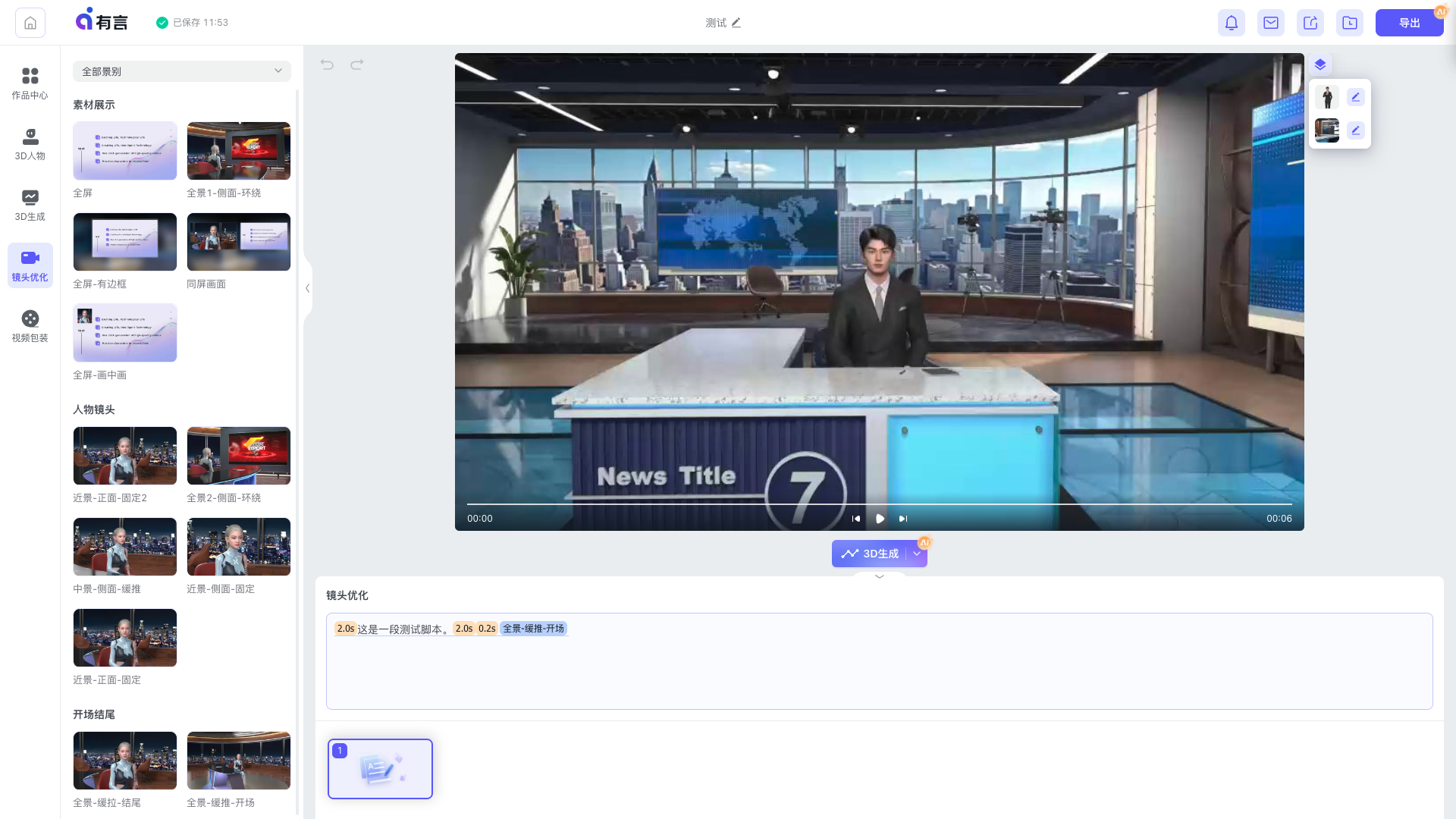
Task: Select the 镜头优化 sidebar item
Action: tap(30, 266)
